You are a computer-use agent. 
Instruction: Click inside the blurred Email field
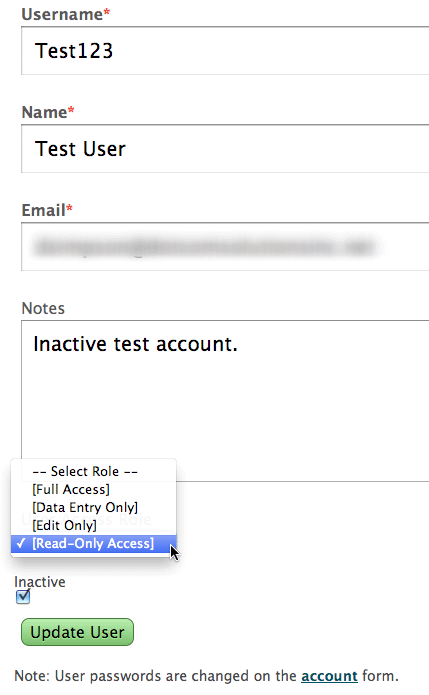(225, 246)
